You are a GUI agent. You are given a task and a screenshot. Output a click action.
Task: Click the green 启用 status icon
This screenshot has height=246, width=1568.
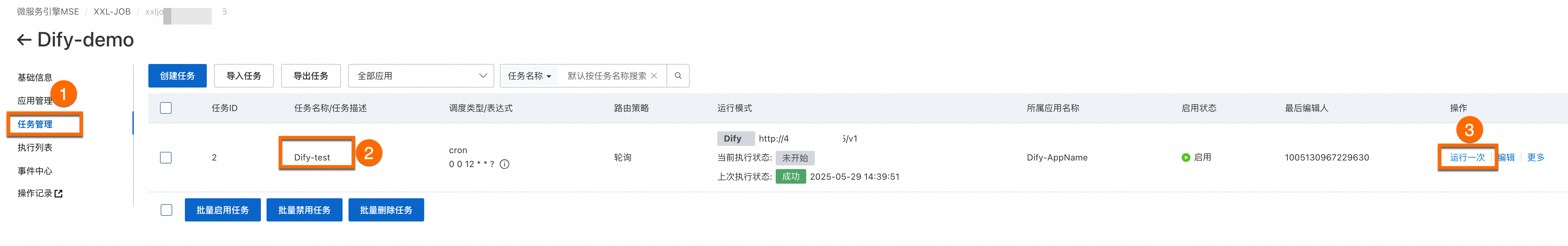coord(1185,157)
